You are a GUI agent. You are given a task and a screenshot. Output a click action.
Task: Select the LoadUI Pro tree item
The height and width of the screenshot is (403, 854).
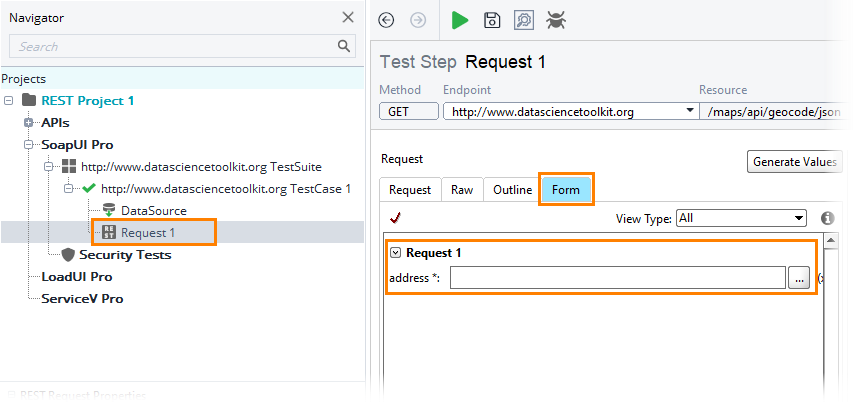77,277
